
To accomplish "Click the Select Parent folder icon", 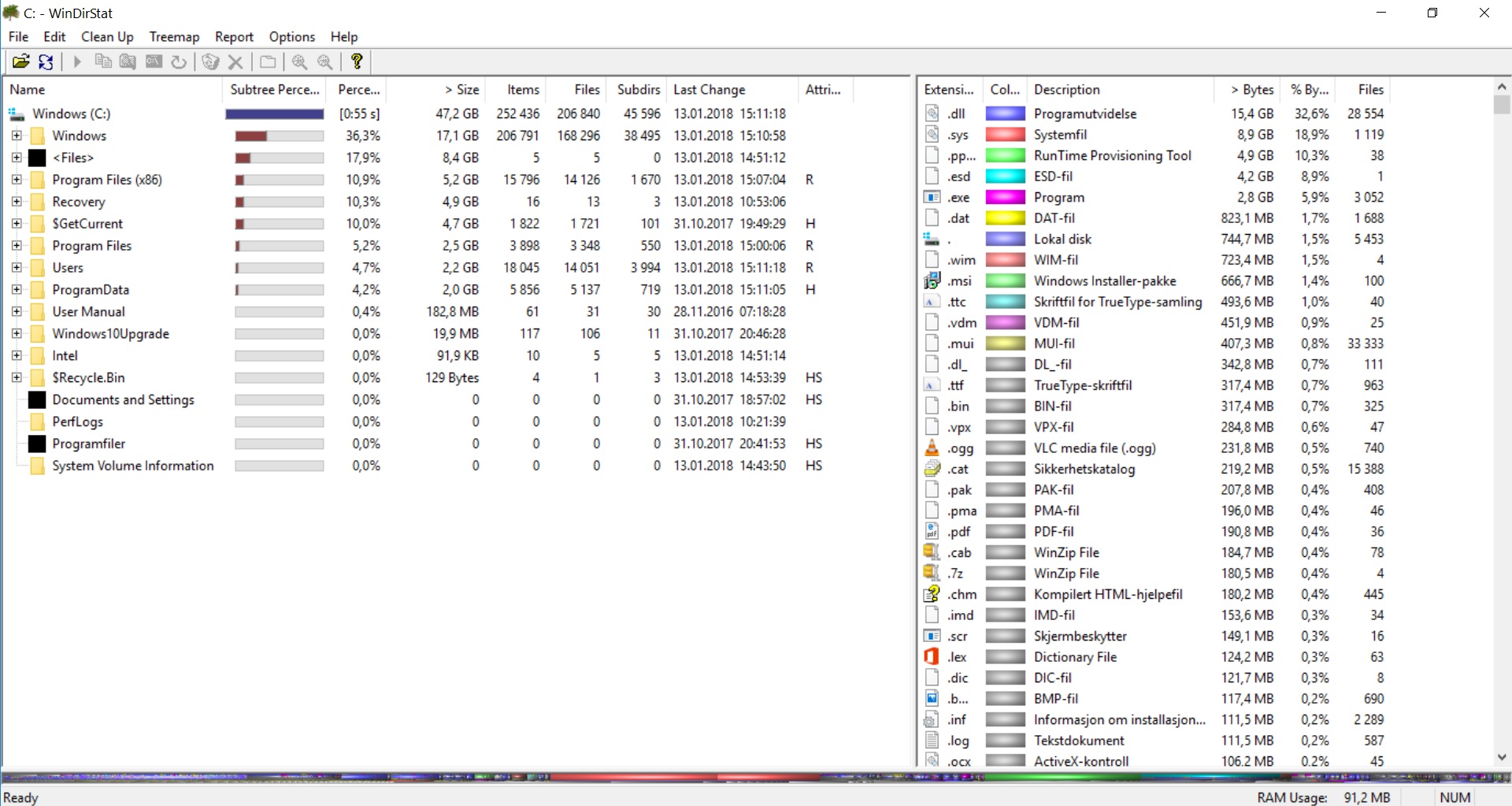I will coord(268,61).
